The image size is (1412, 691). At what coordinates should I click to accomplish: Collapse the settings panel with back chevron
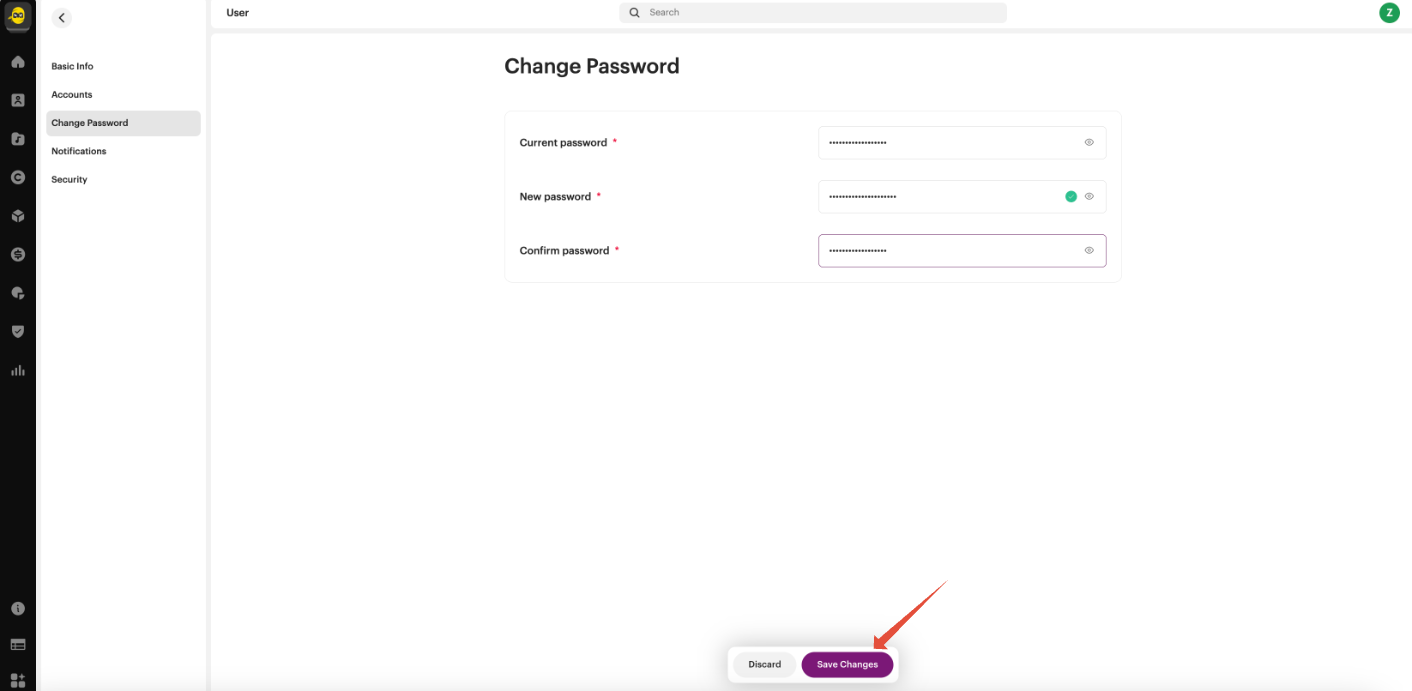[x=61, y=17]
